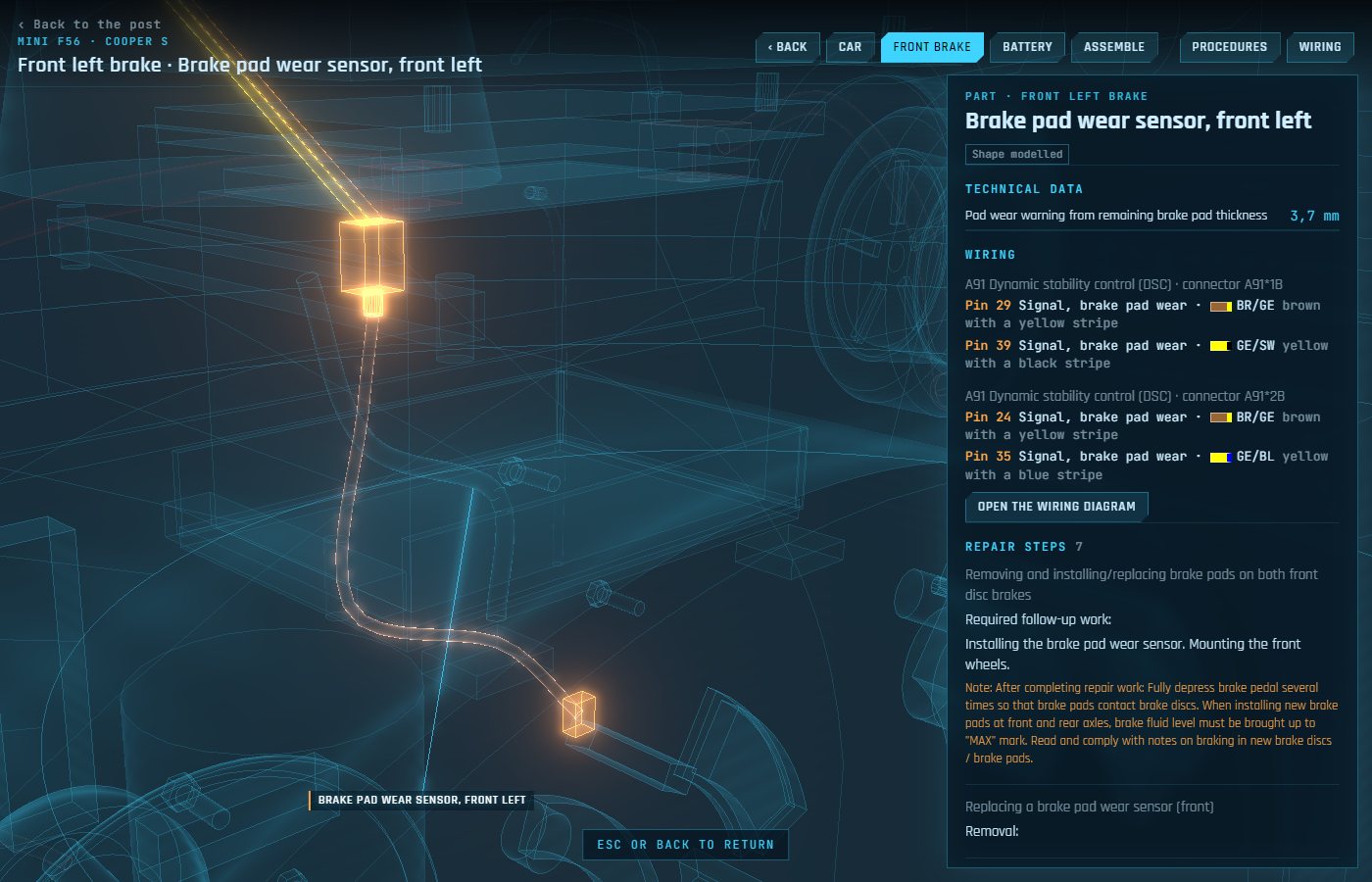This screenshot has height=882, width=1372.
Task: Select the glowing sensor tip near the brake pad
Action: [578, 713]
